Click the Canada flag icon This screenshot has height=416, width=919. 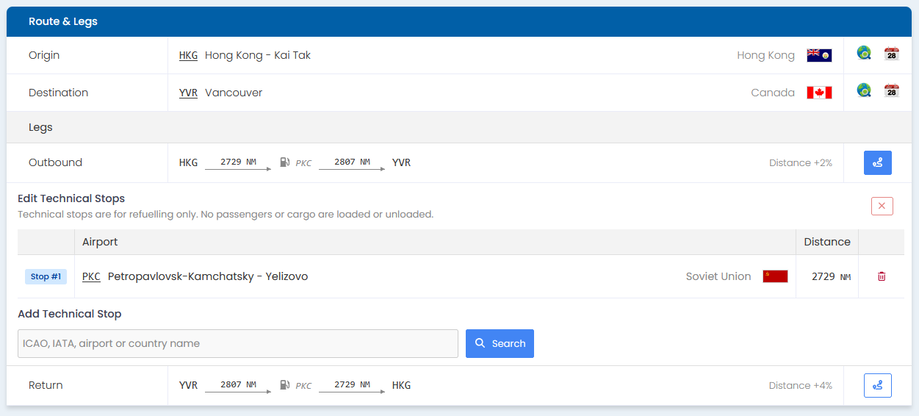(819, 93)
